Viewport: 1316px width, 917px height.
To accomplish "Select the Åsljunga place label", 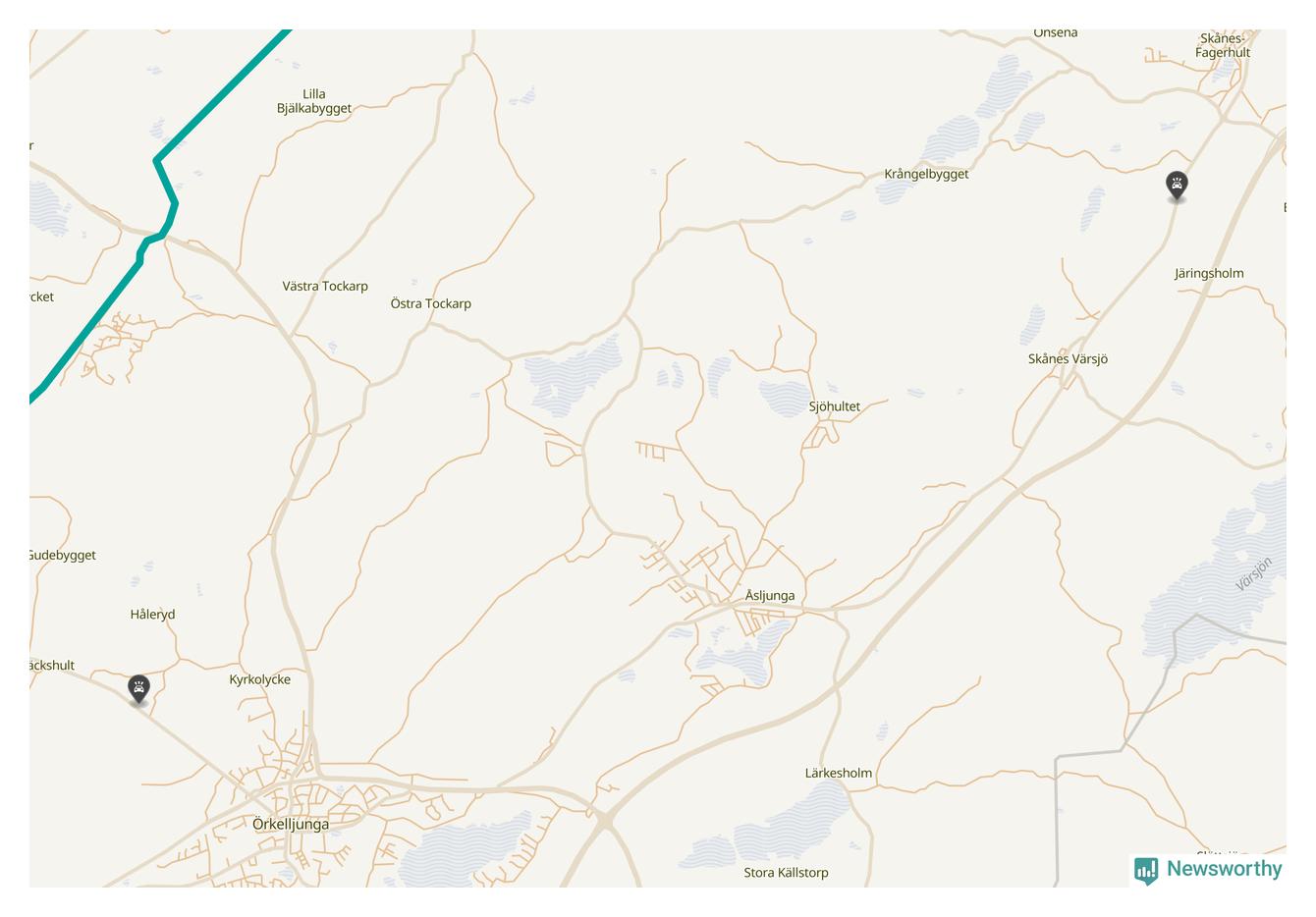I will 770,595.
